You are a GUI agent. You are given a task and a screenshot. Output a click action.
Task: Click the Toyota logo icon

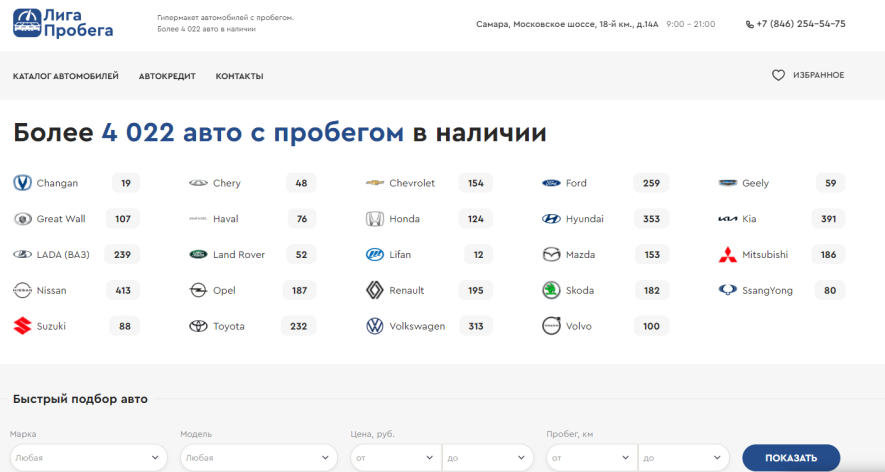198,326
